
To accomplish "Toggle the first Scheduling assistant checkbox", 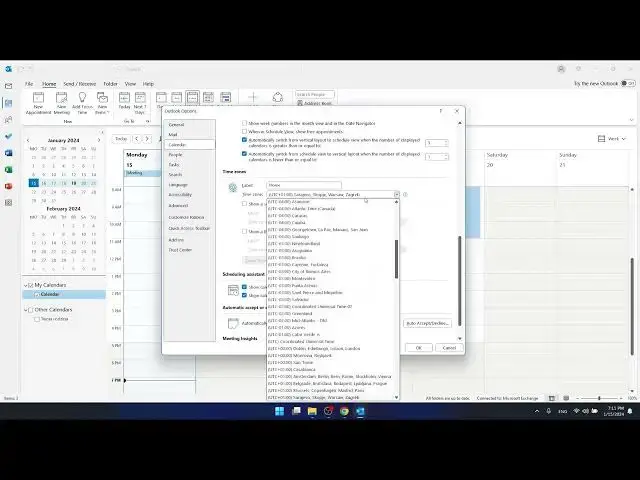I will click(244, 287).
